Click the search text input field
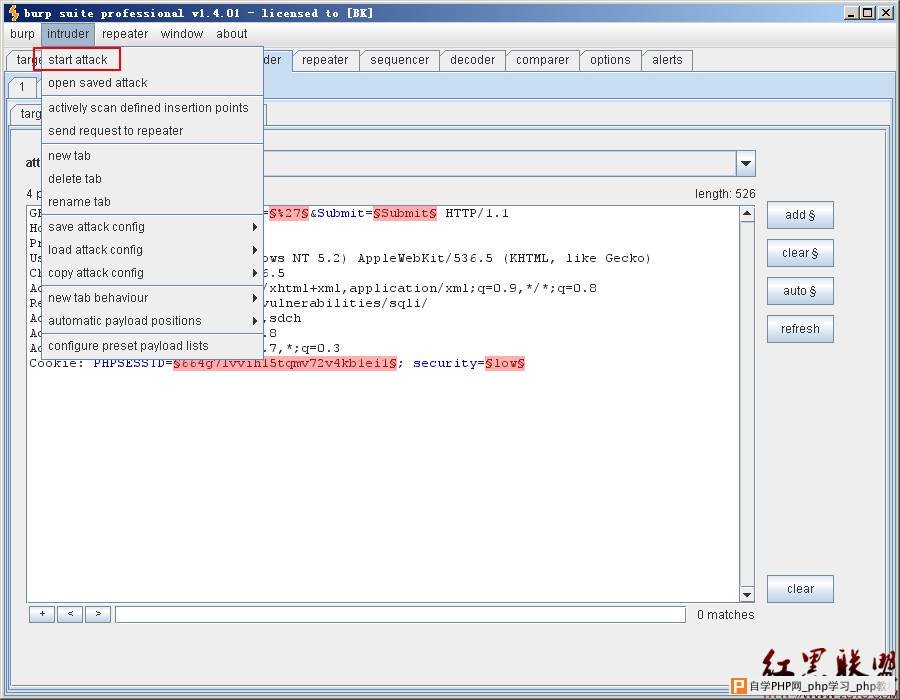 click(401, 615)
